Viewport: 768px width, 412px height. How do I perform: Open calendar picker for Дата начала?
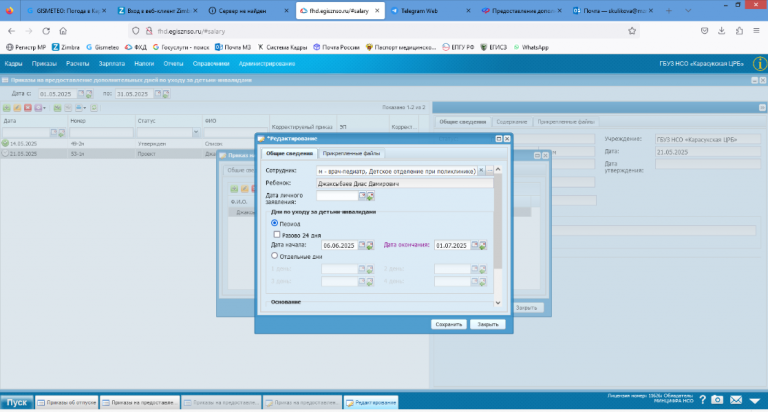pyautogui.click(x=362, y=245)
